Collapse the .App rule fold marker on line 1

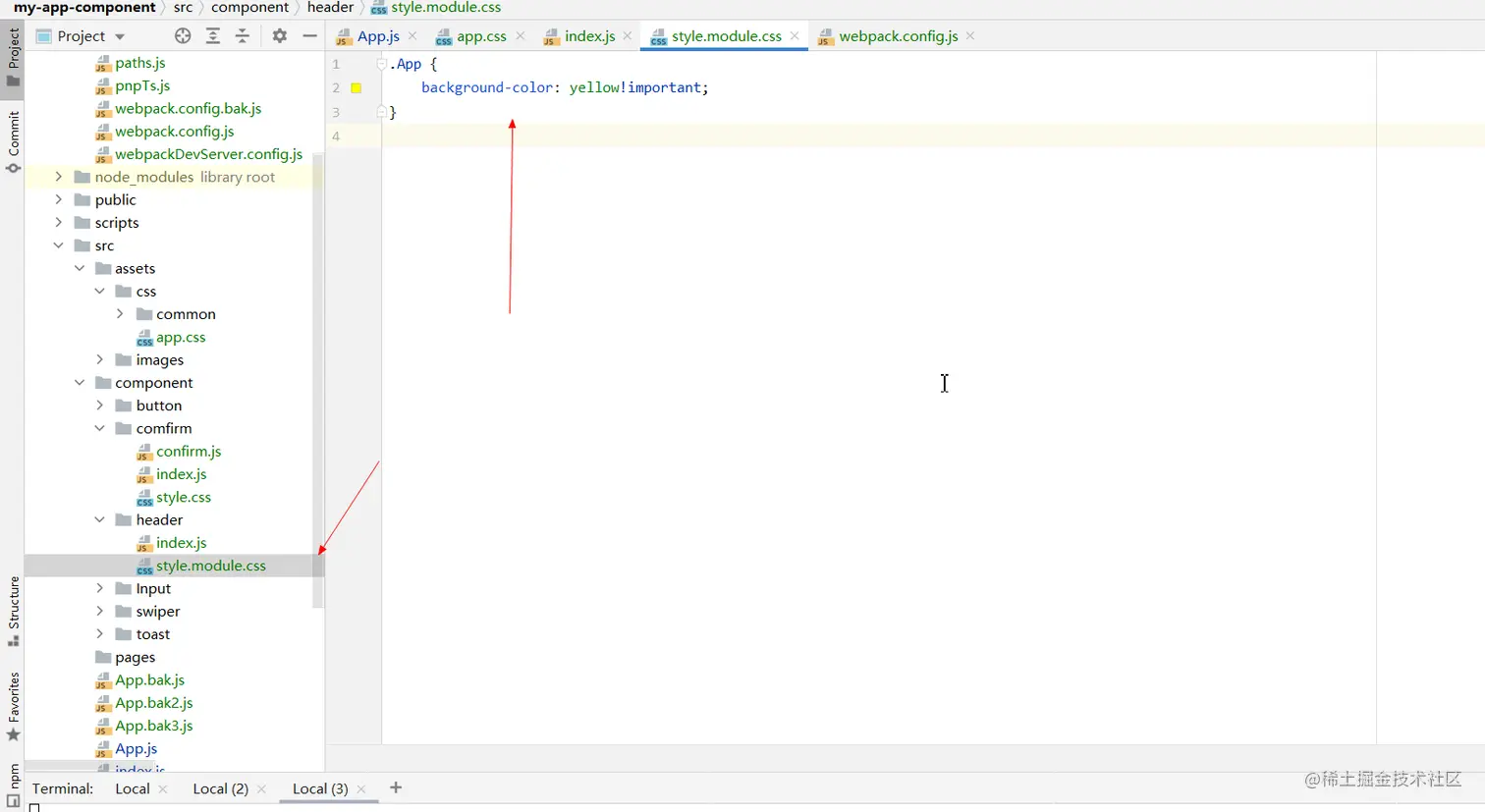tap(382, 64)
